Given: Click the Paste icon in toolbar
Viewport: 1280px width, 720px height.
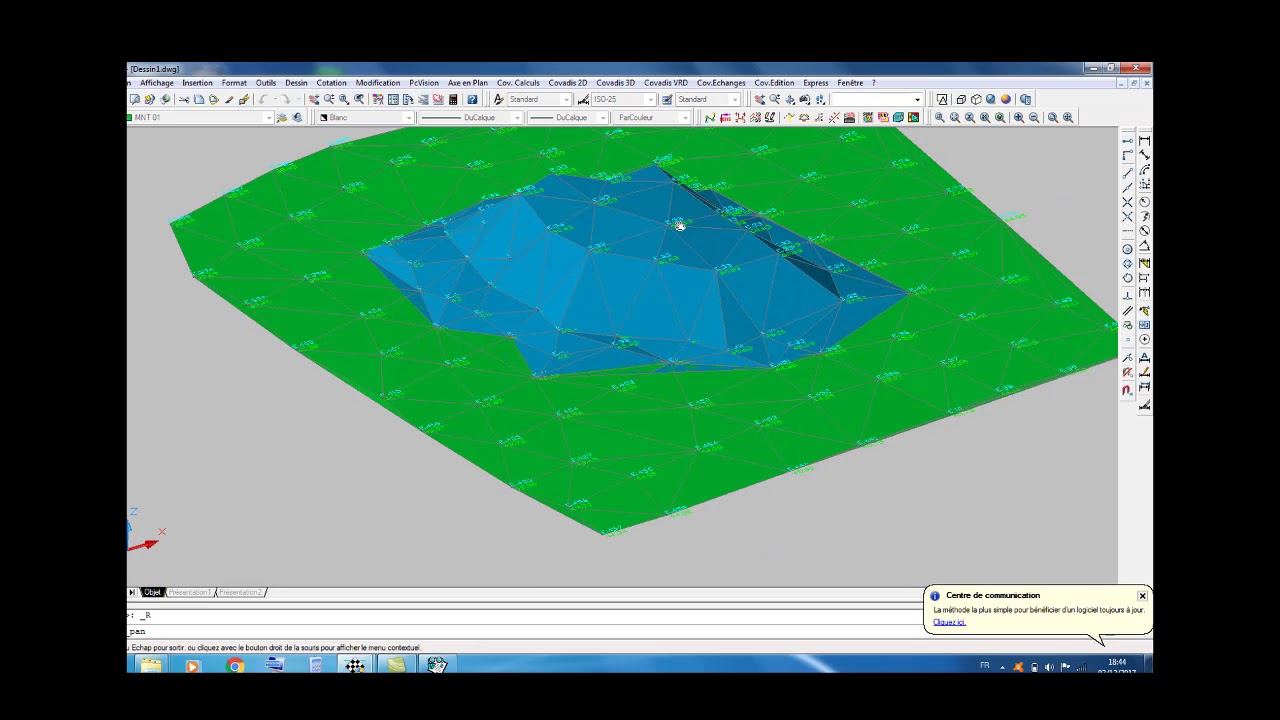Looking at the screenshot, I should tap(214, 99).
